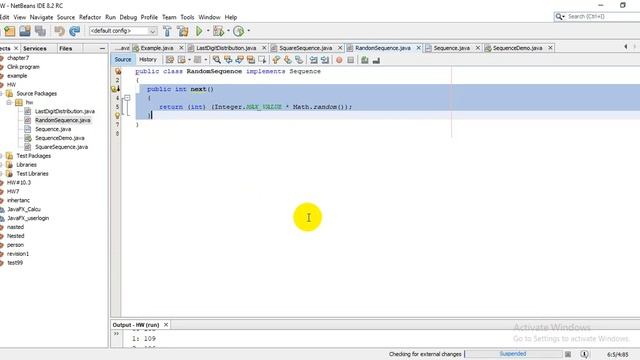Open the Debug Project dropdown arrow
The width and height of the screenshot is (640, 360).
(x=228, y=31)
